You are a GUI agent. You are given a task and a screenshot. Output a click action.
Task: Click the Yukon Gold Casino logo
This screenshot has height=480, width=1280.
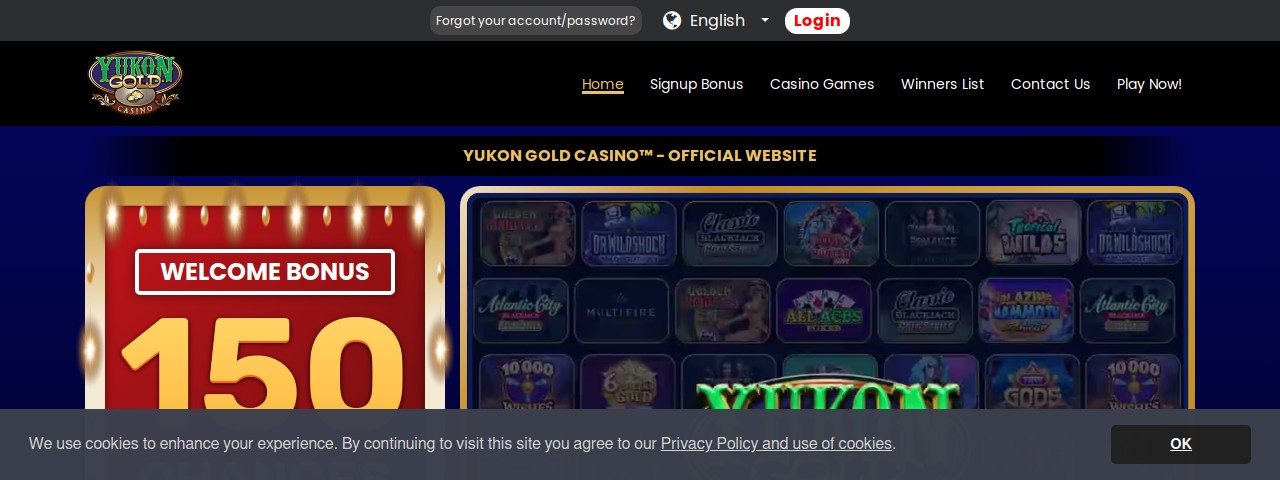pyautogui.click(x=135, y=83)
